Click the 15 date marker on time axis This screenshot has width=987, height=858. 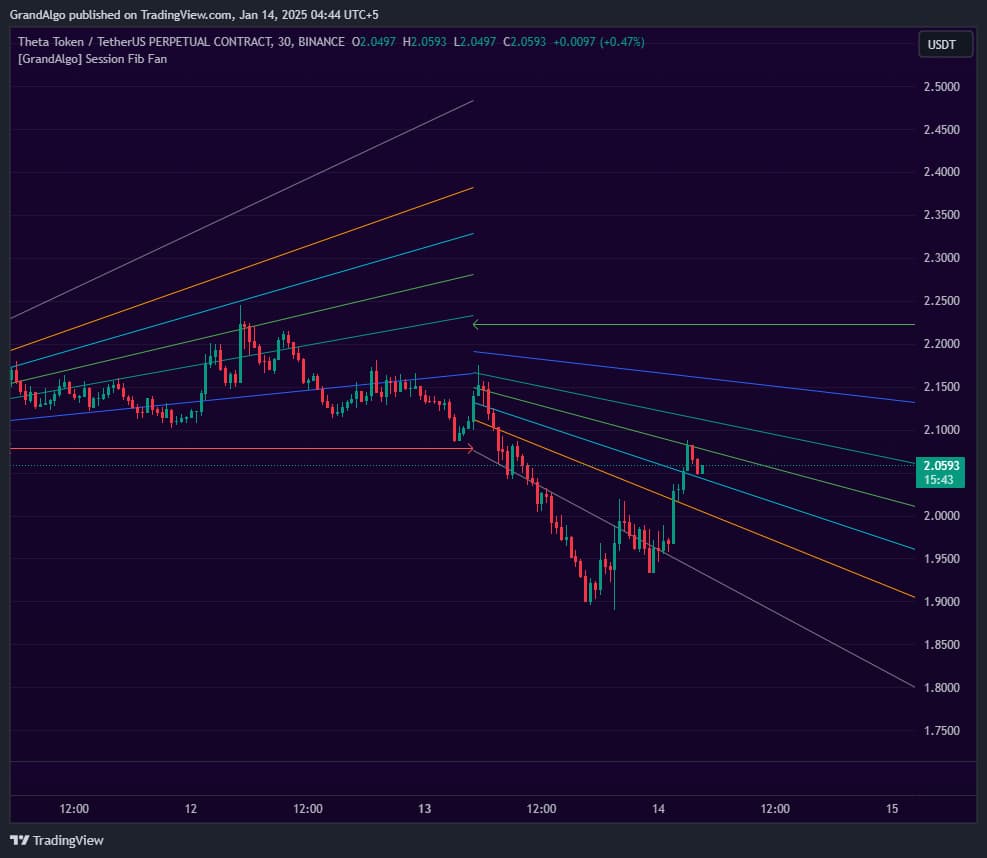point(892,808)
